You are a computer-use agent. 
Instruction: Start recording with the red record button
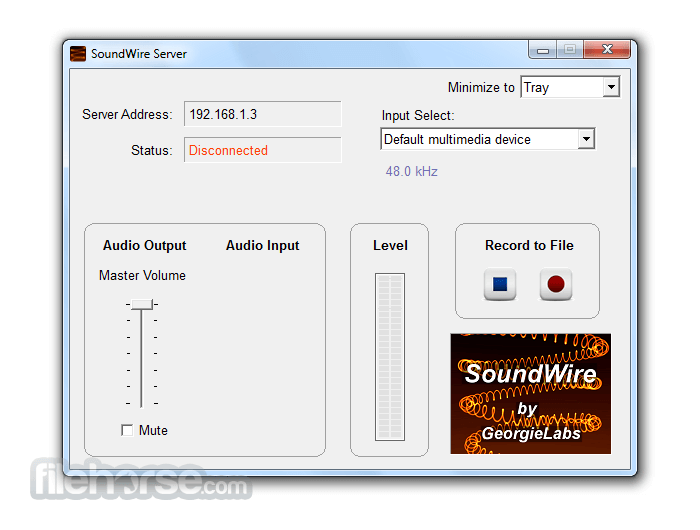click(x=556, y=284)
